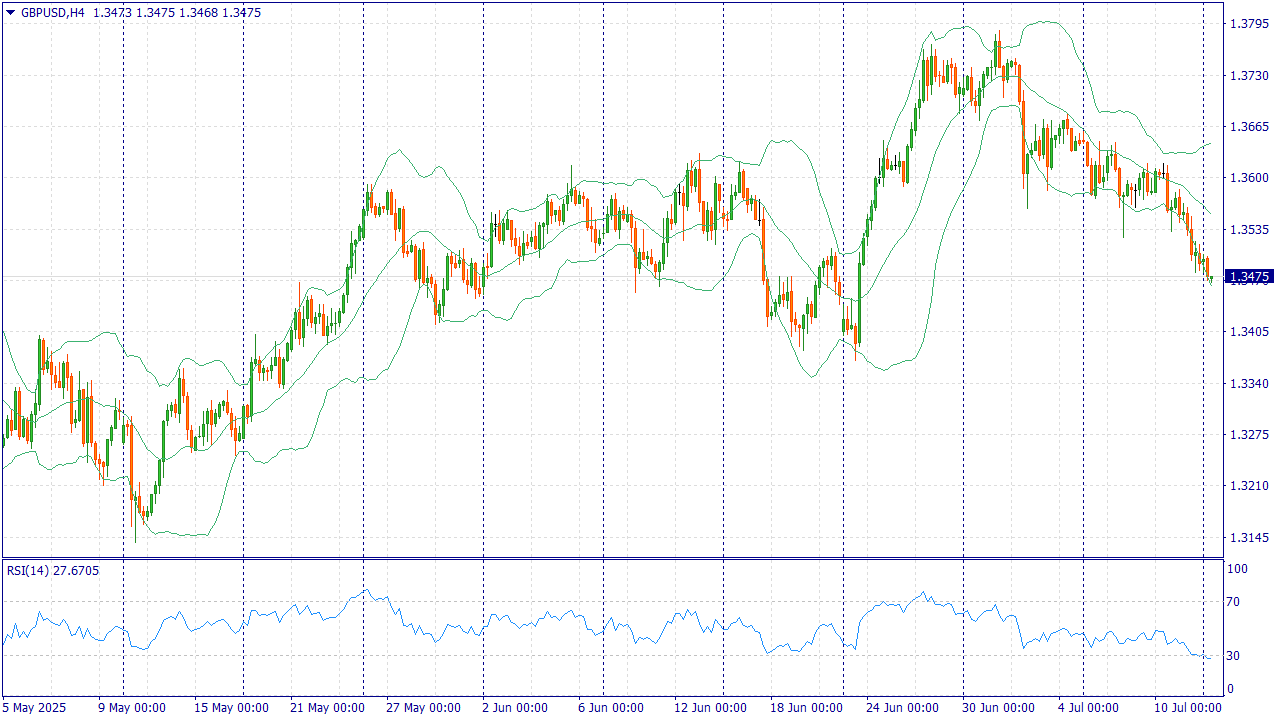Select the 6 Jun 00:00 time label
The height and width of the screenshot is (720, 1280).
point(609,708)
